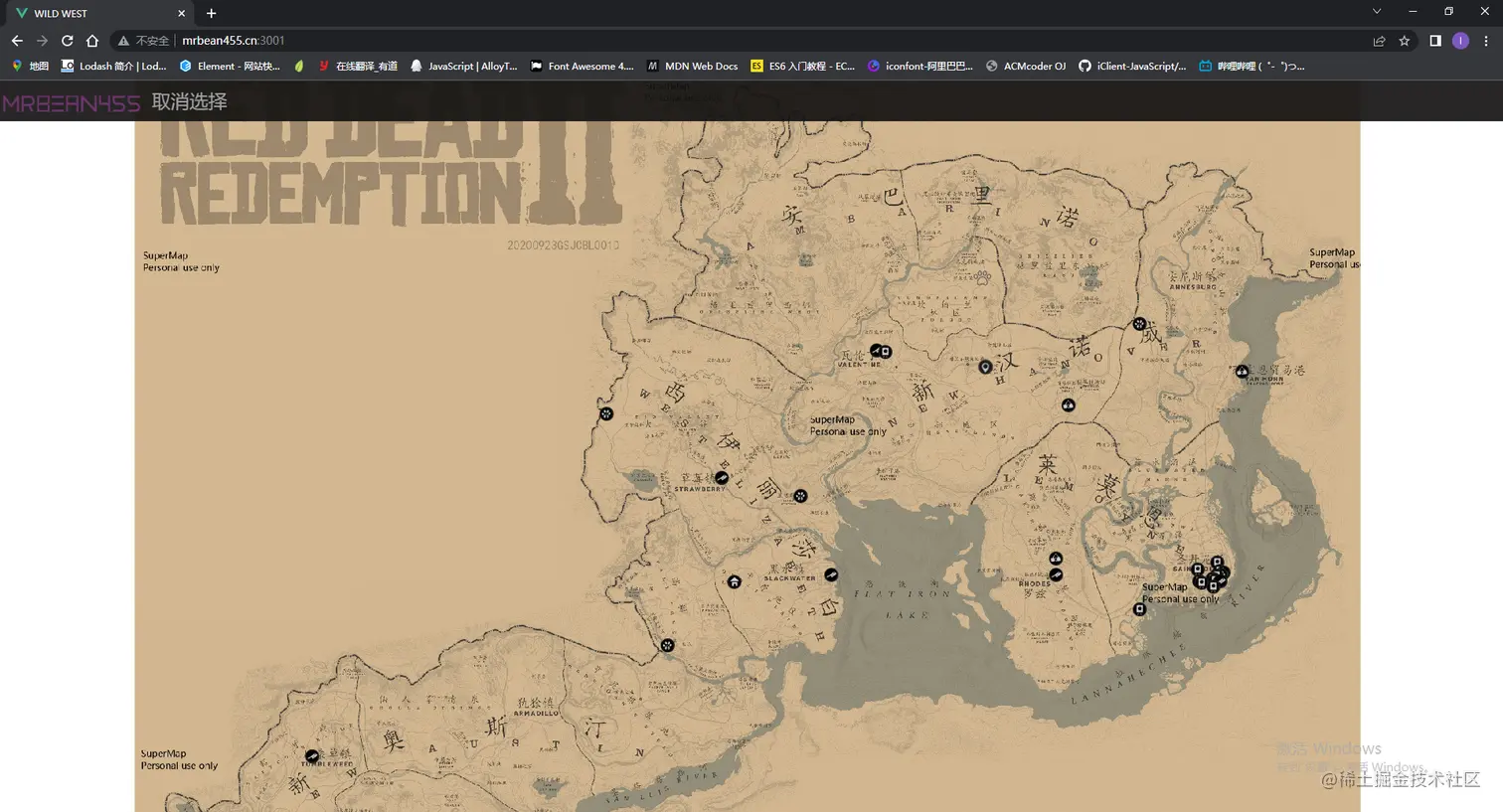
Task: Open the green leaf bookmark icon
Action: click(x=299, y=66)
